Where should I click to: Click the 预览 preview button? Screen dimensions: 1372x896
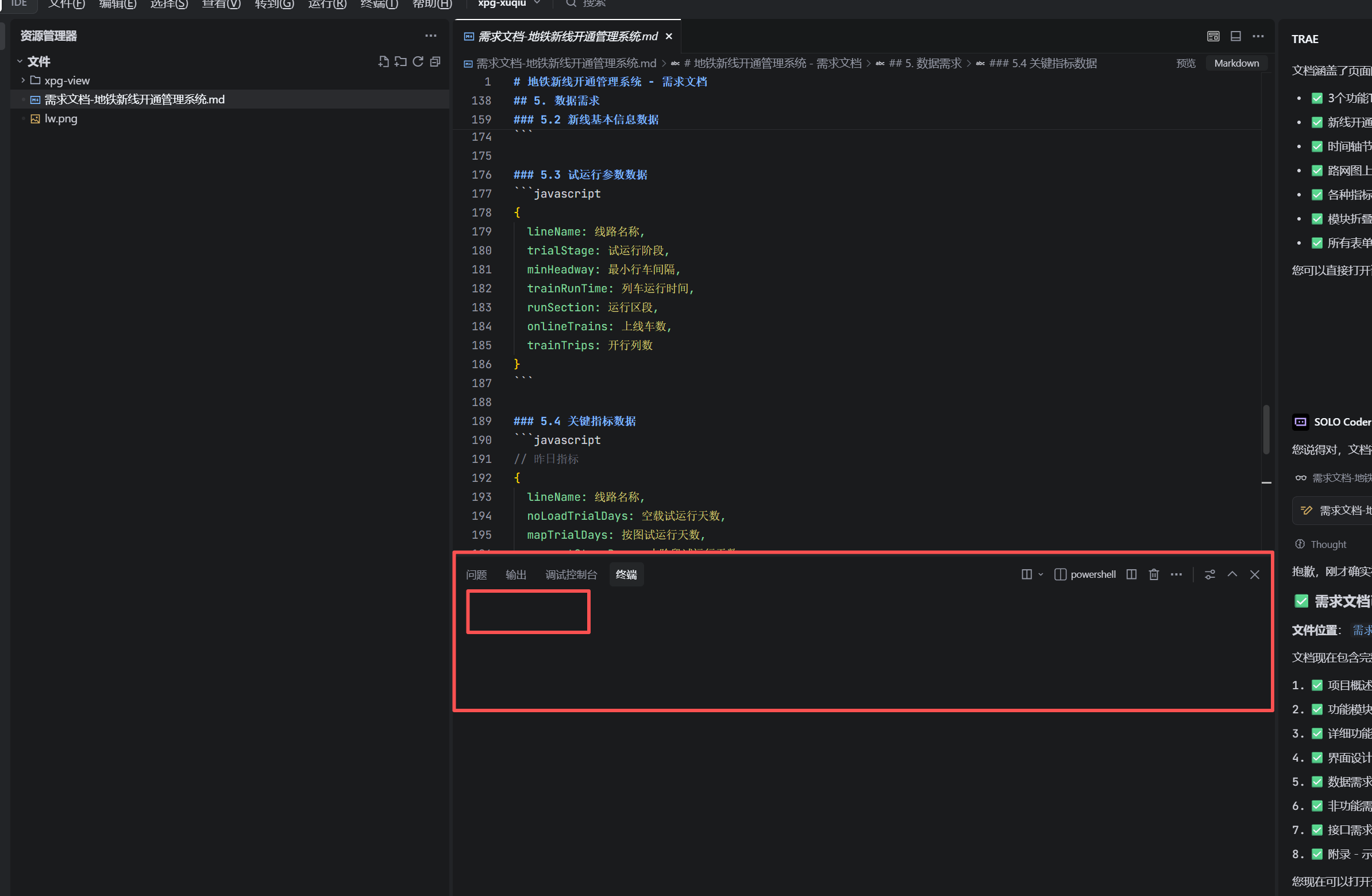pos(1185,63)
